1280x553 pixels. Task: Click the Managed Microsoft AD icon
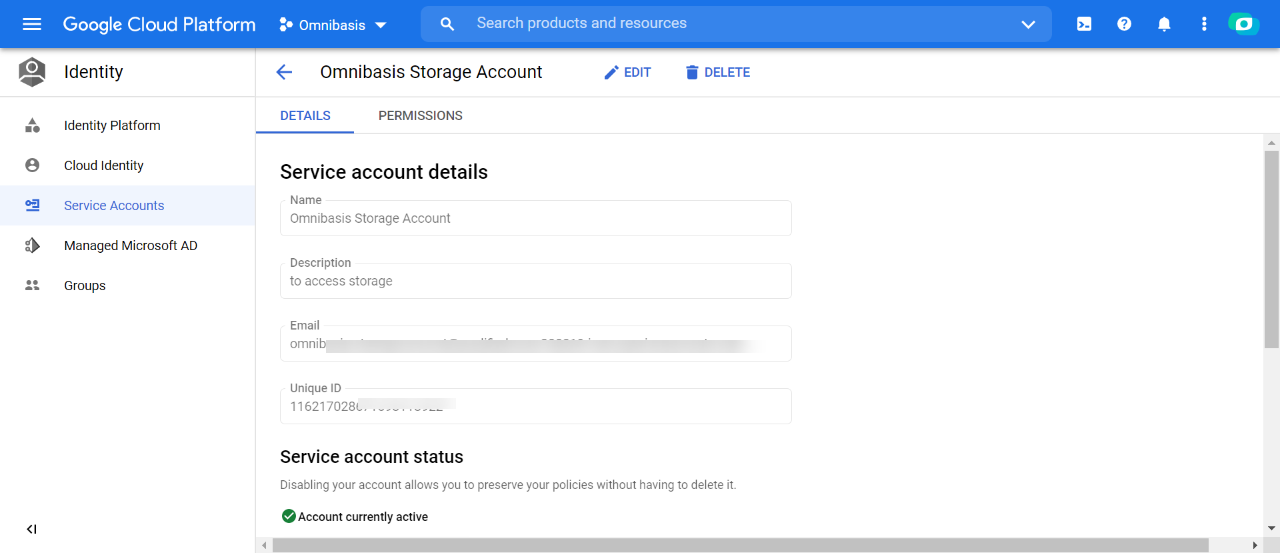pyautogui.click(x=32, y=245)
